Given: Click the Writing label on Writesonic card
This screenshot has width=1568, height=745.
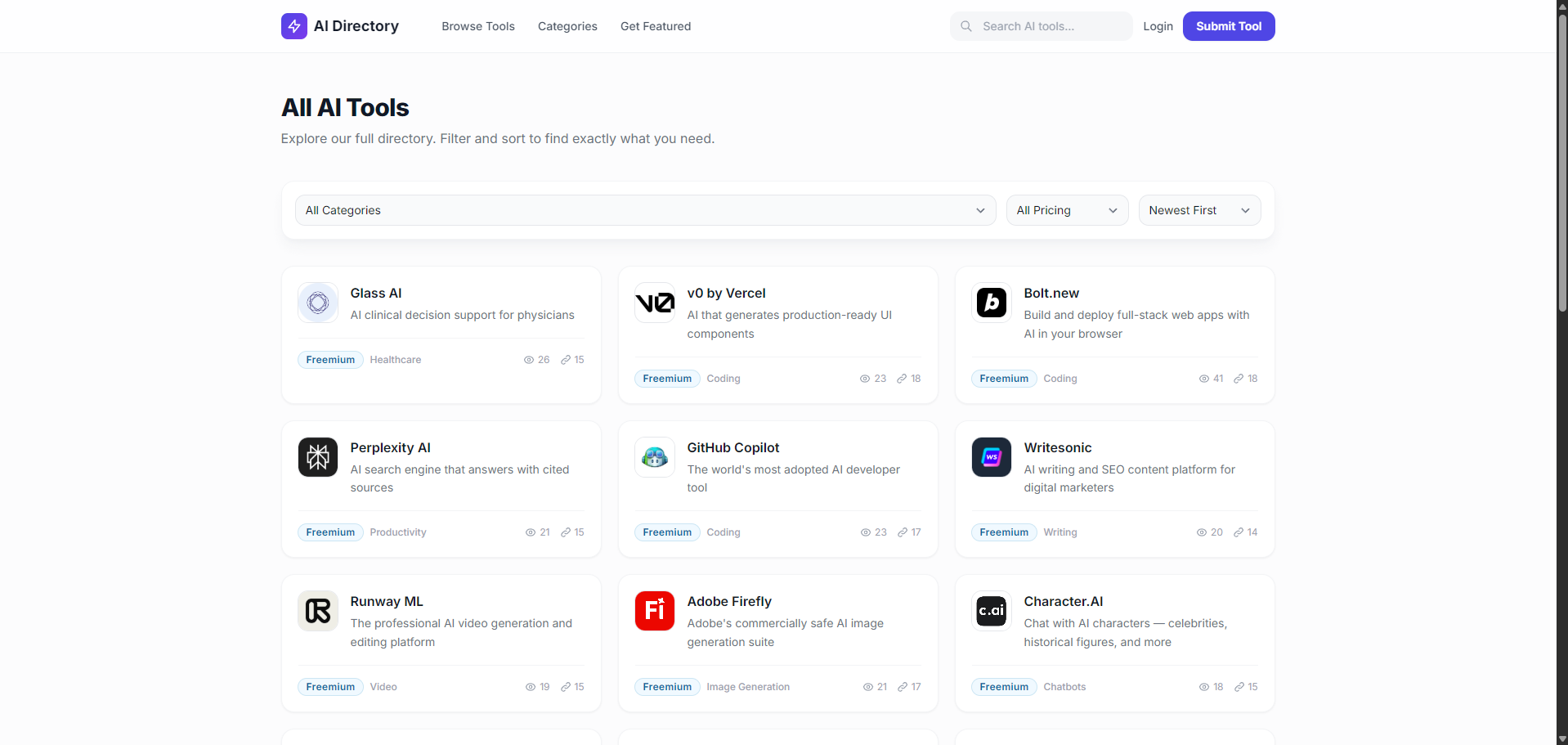Looking at the screenshot, I should [x=1060, y=532].
